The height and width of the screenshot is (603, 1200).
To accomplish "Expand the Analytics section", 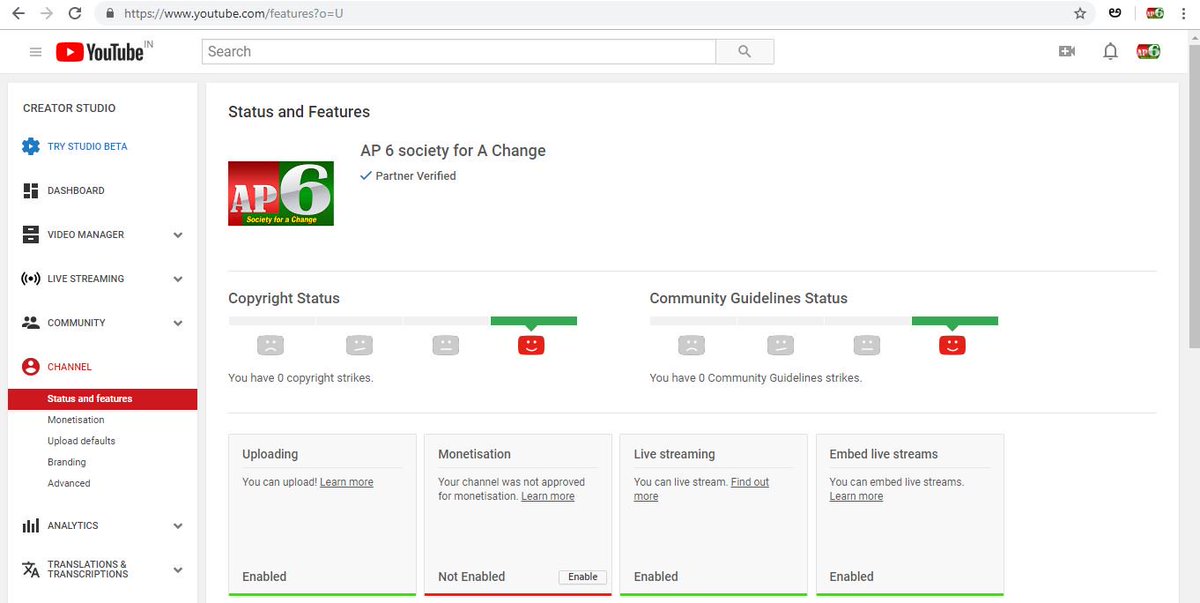I will (178, 526).
